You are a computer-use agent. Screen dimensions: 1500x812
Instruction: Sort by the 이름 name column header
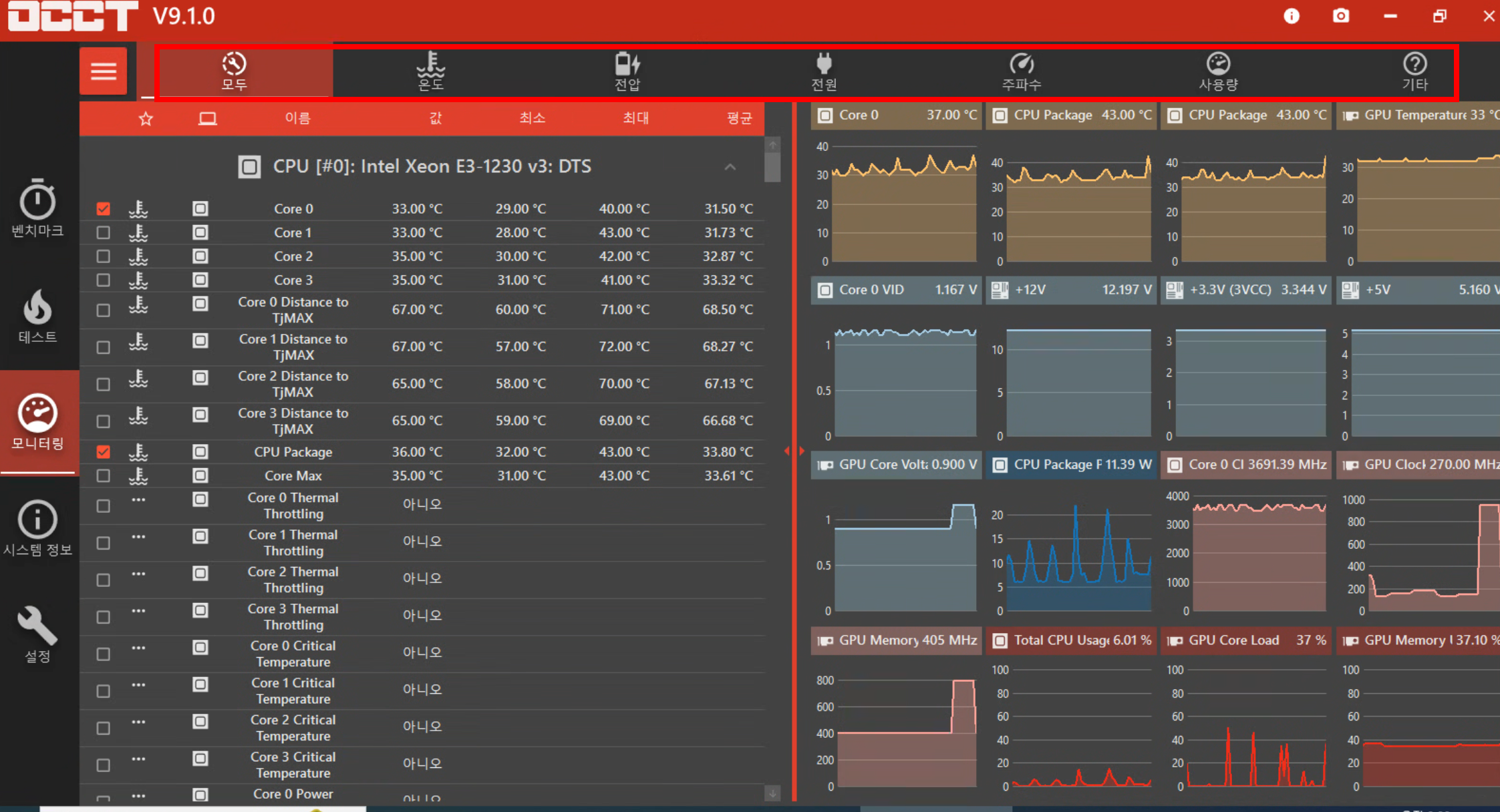[x=297, y=118]
